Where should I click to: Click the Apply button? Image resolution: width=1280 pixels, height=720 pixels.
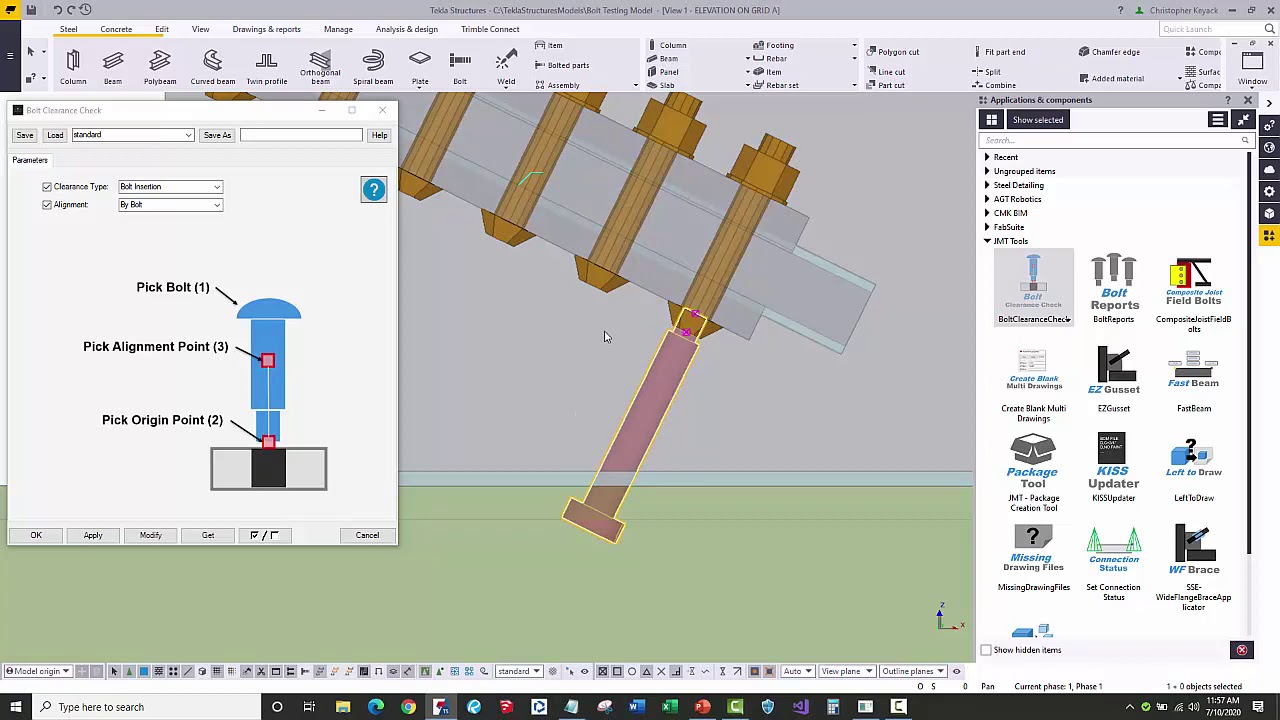[x=93, y=535]
